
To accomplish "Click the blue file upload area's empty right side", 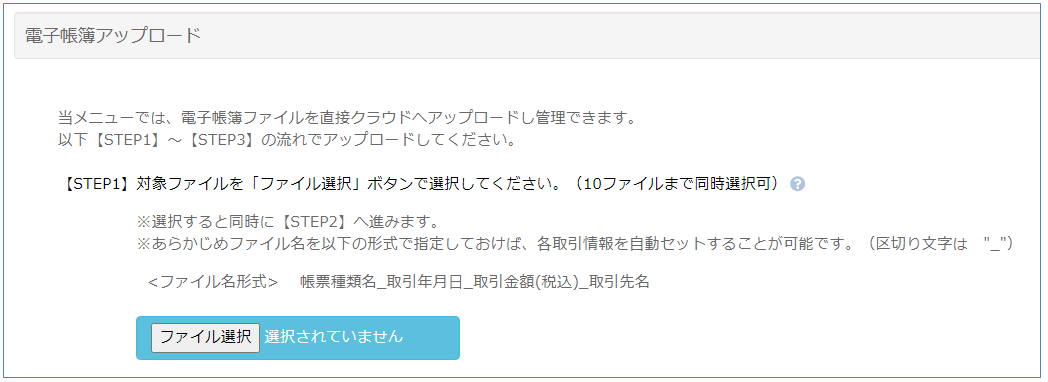I will tap(431, 338).
